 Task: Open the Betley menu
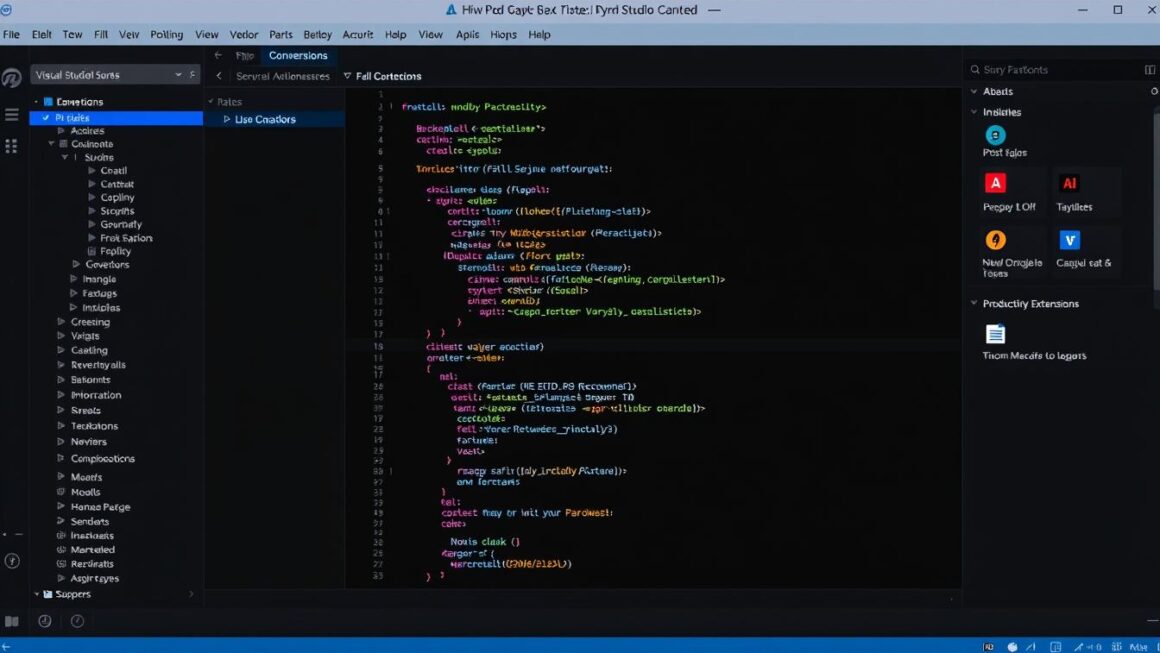(x=317, y=34)
